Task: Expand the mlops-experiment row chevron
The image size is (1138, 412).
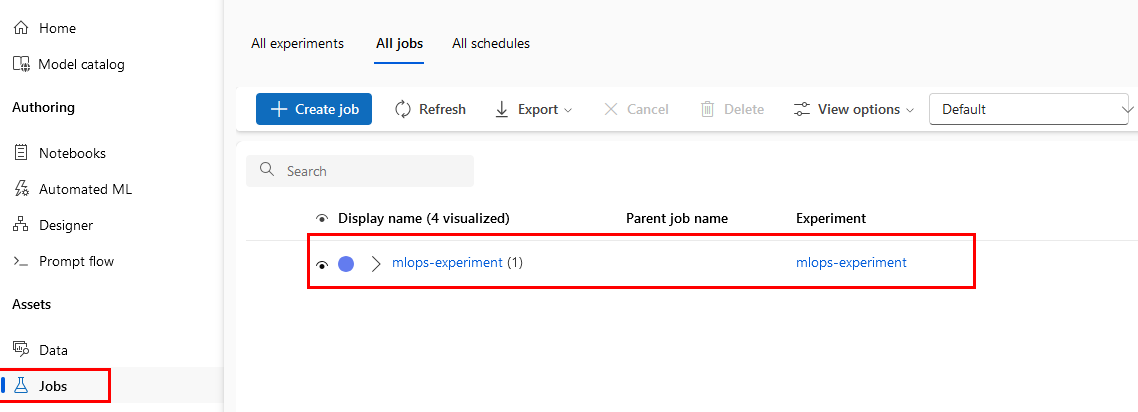Action: pyautogui.click(x=376, y=264)
